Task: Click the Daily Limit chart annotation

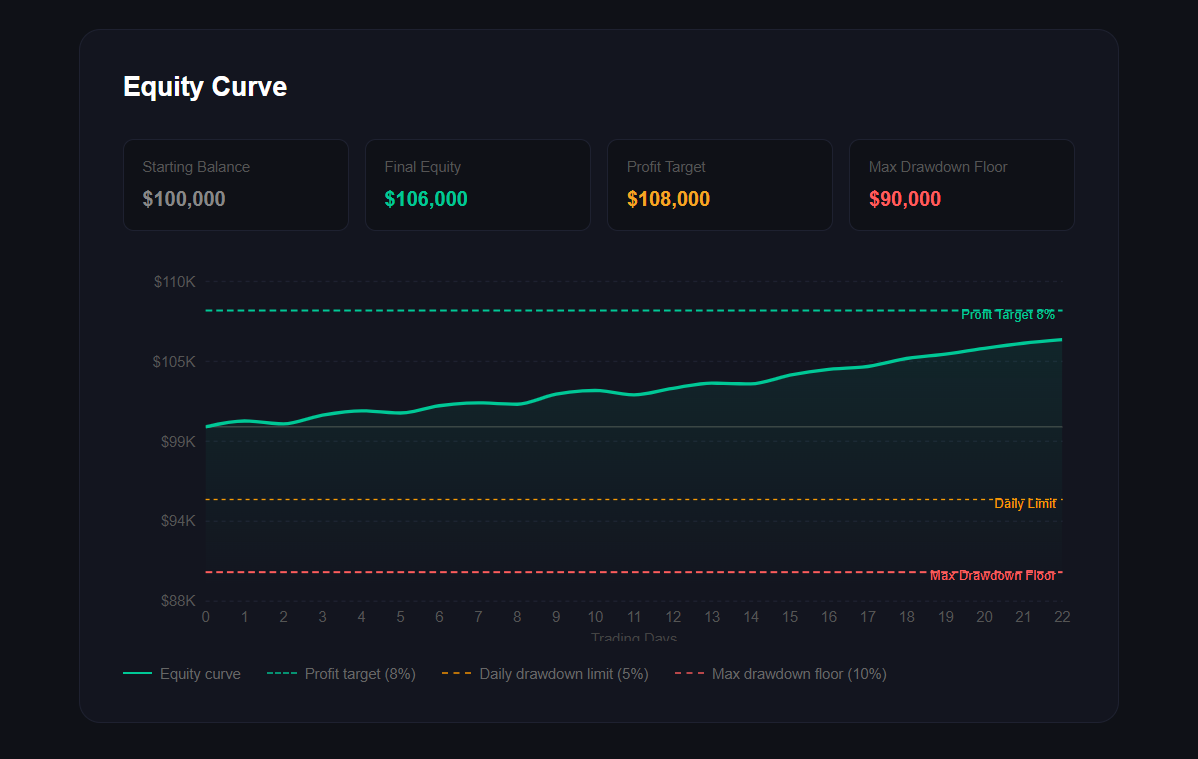Action: [1025, 503]
